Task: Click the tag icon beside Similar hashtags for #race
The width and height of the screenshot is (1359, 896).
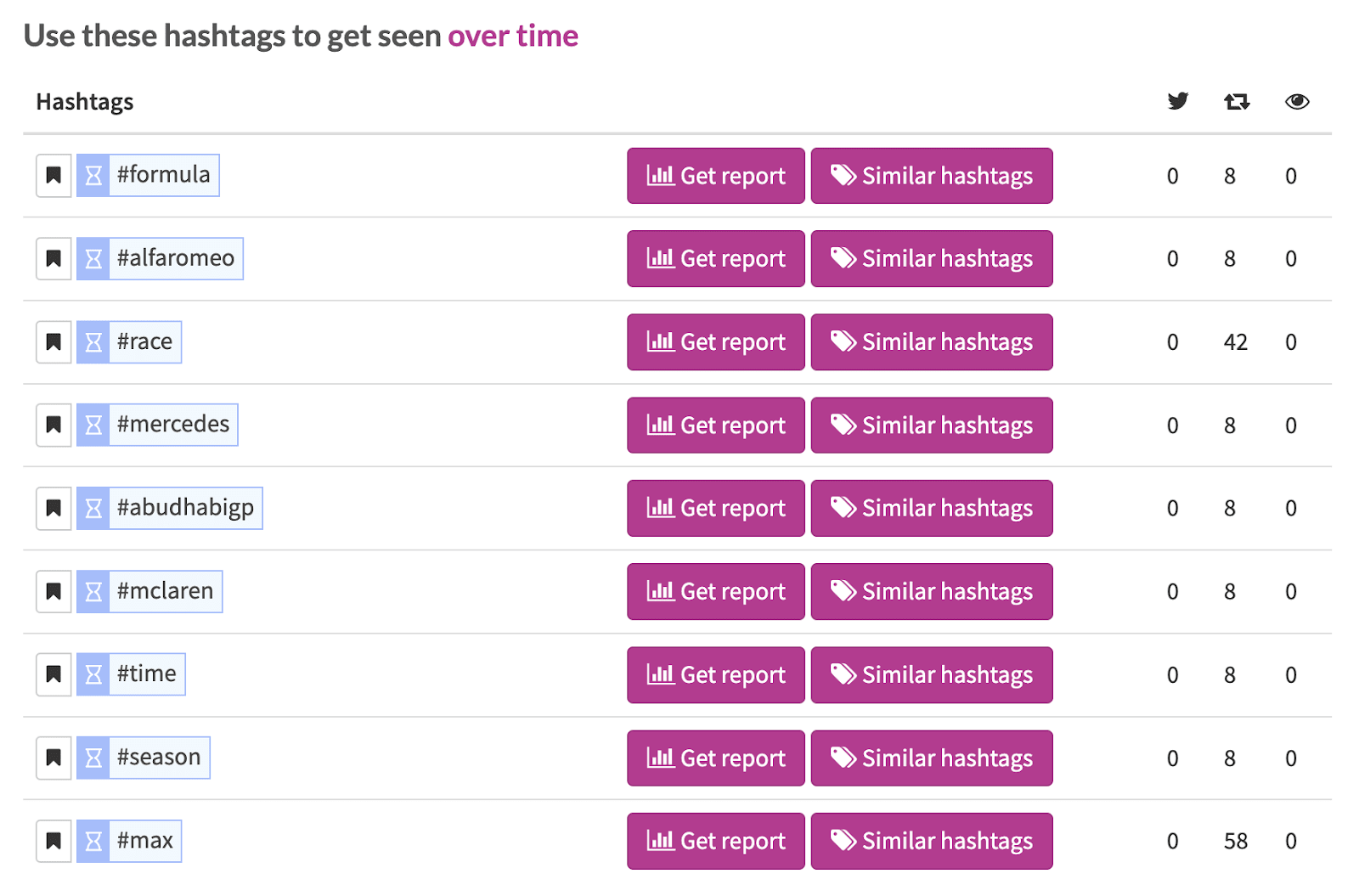Action: click(843, 341)
